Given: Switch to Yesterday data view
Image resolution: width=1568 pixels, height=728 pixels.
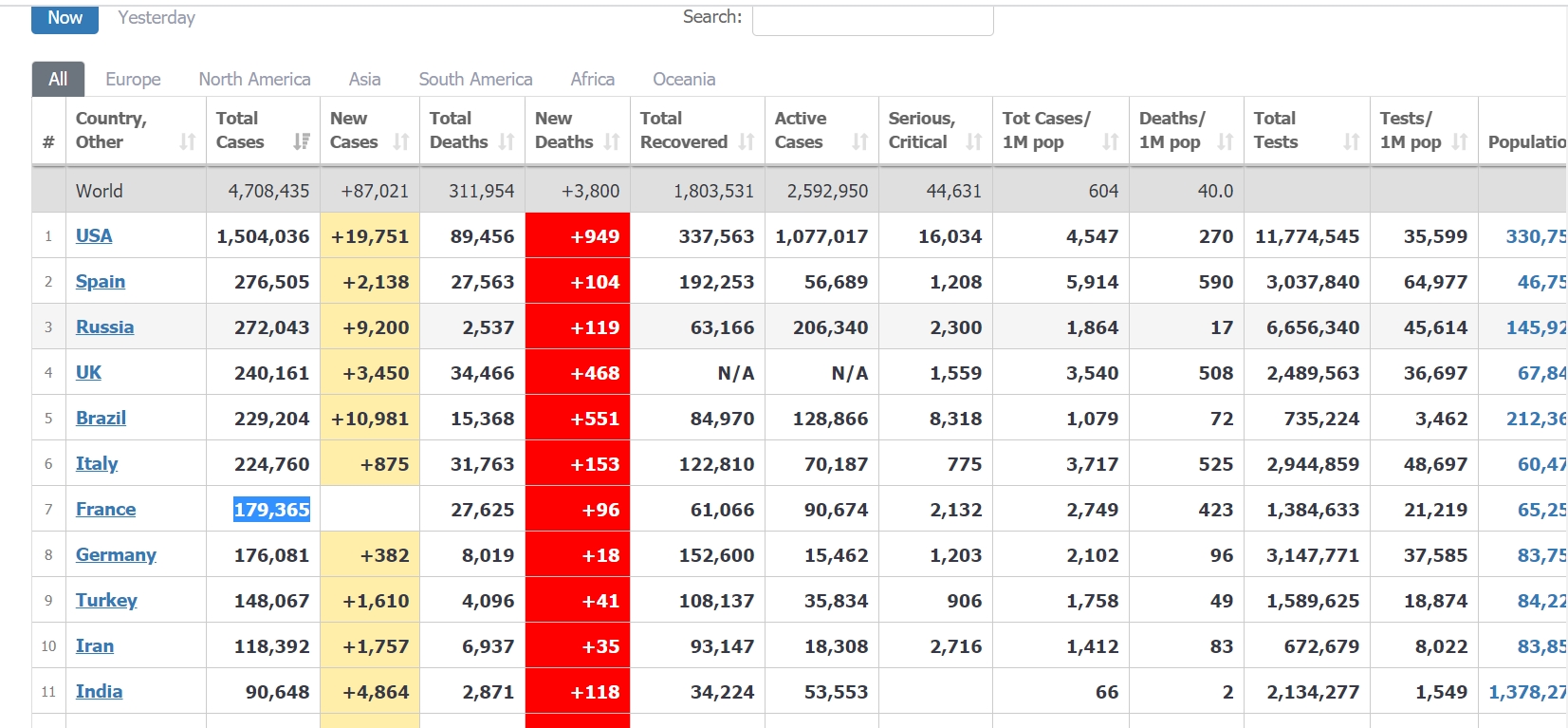Looking at the screenshot, I should tap(157, 18).
